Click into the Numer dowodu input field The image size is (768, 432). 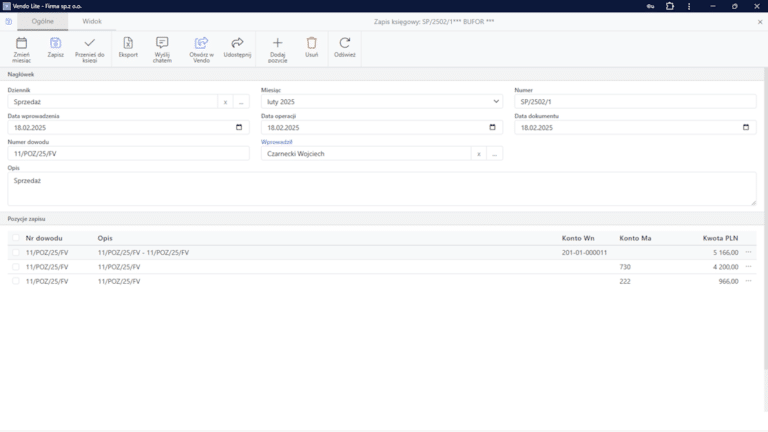click(x=128, y=154)
